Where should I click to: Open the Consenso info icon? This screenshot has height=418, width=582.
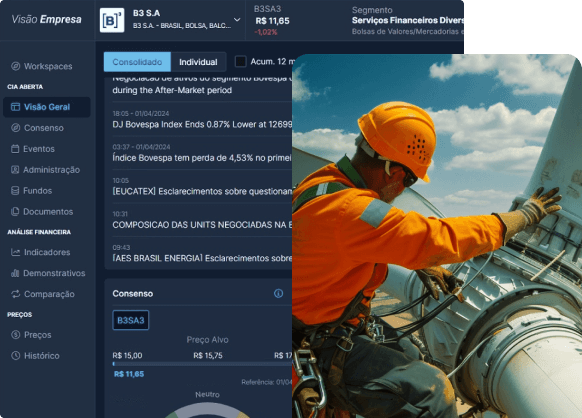coord(278,293)
